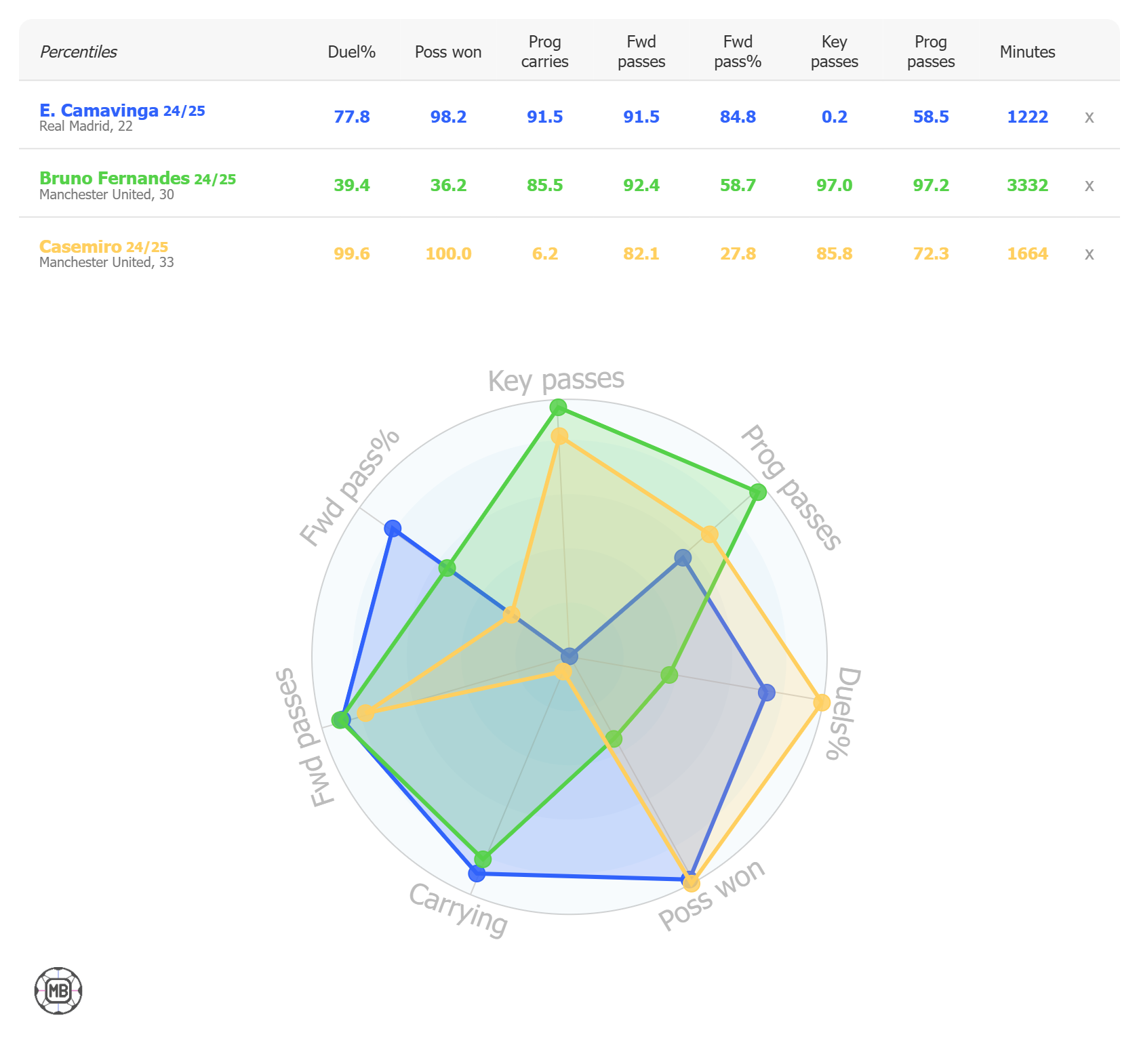The width and height of the screenshot is (1139, 1064).
Task: Click yellow Prog passes point on radar
Action: [709, 535]
